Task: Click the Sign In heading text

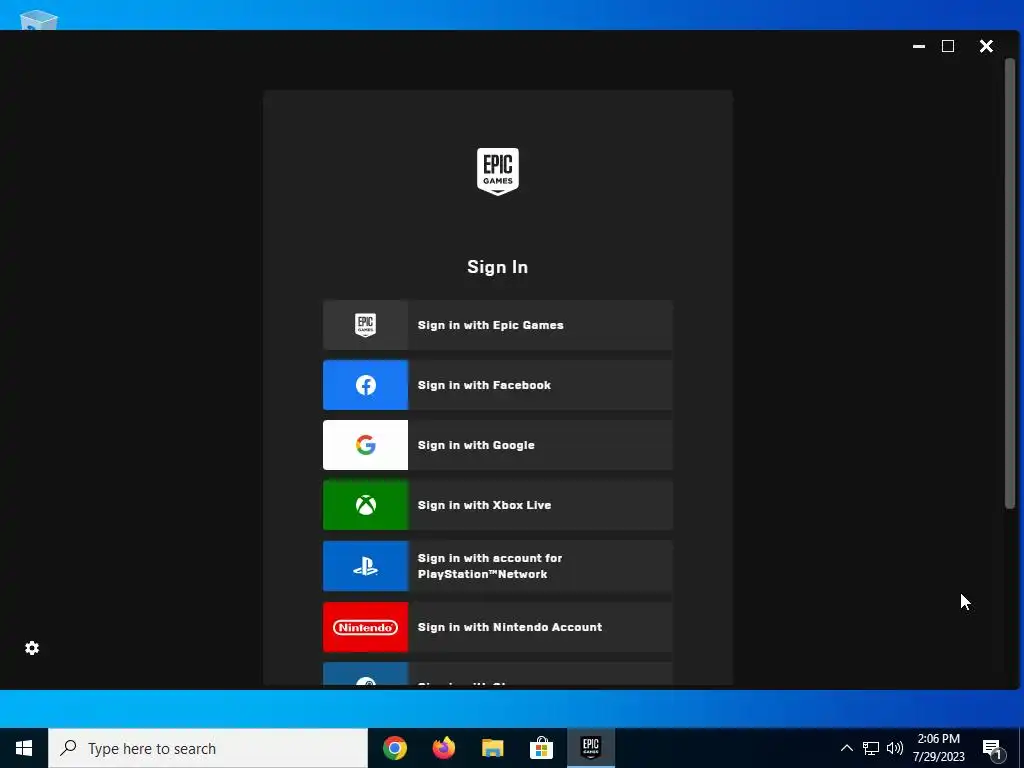Action: pos(498,267)
